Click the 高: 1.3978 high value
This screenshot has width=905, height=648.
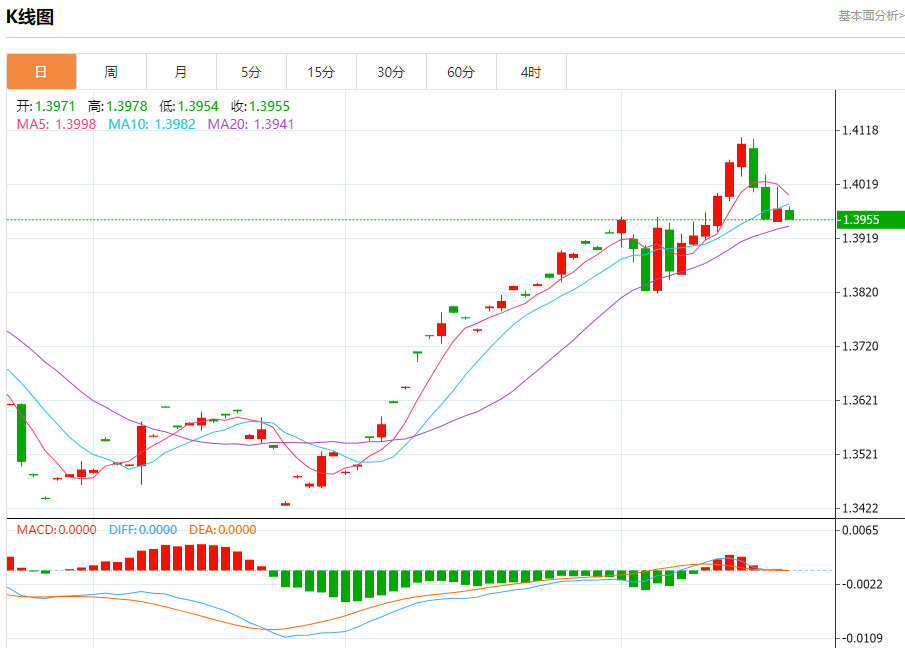118,106
